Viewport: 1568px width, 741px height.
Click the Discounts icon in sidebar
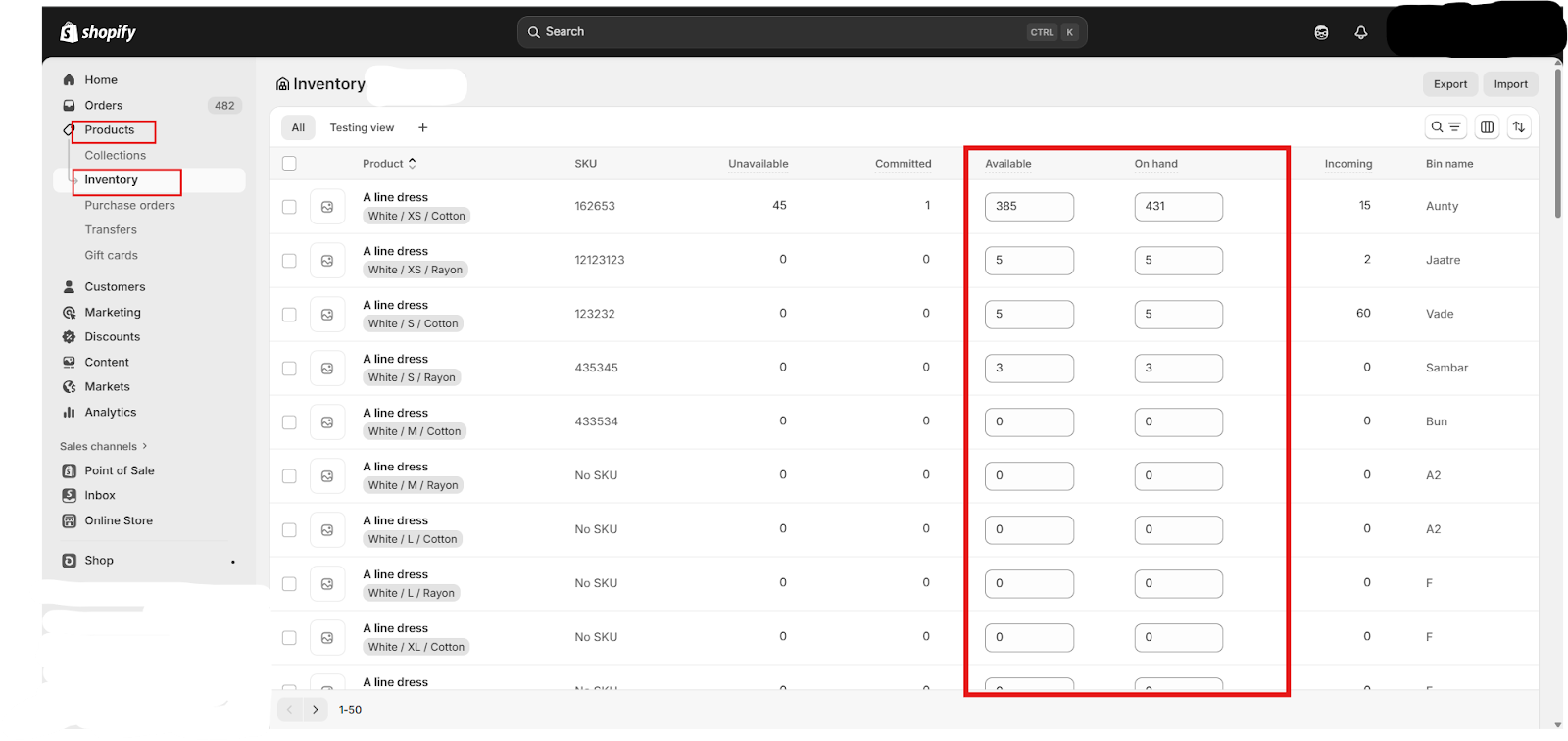[x=69, y=337]
